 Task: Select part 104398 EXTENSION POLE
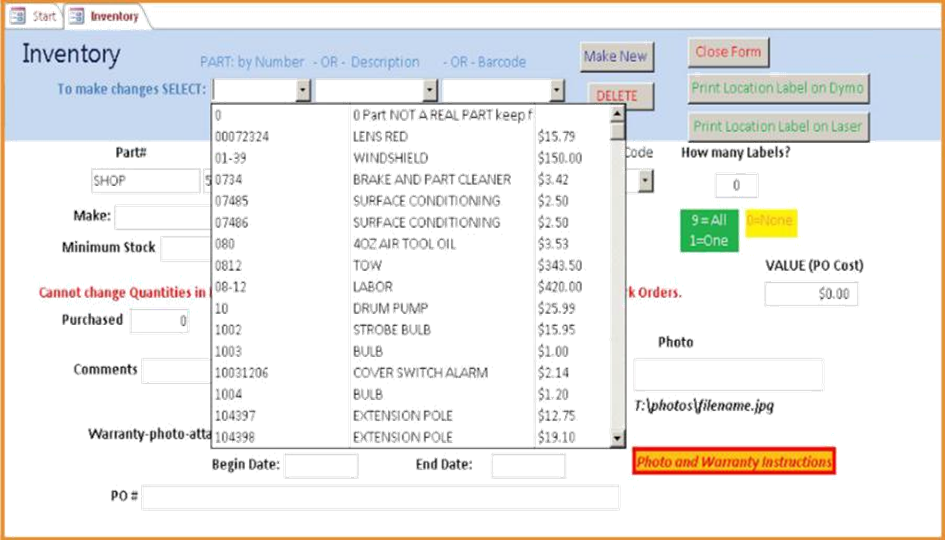click(411, 437)
